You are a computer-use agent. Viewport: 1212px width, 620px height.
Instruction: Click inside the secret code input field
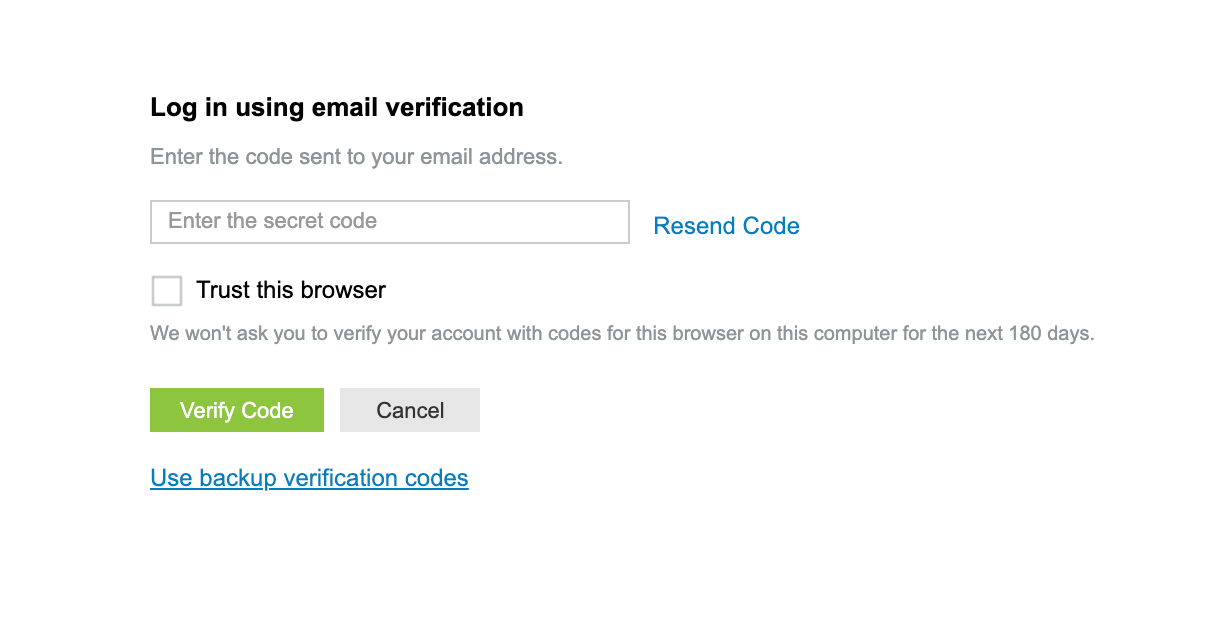tap(390, 221)
